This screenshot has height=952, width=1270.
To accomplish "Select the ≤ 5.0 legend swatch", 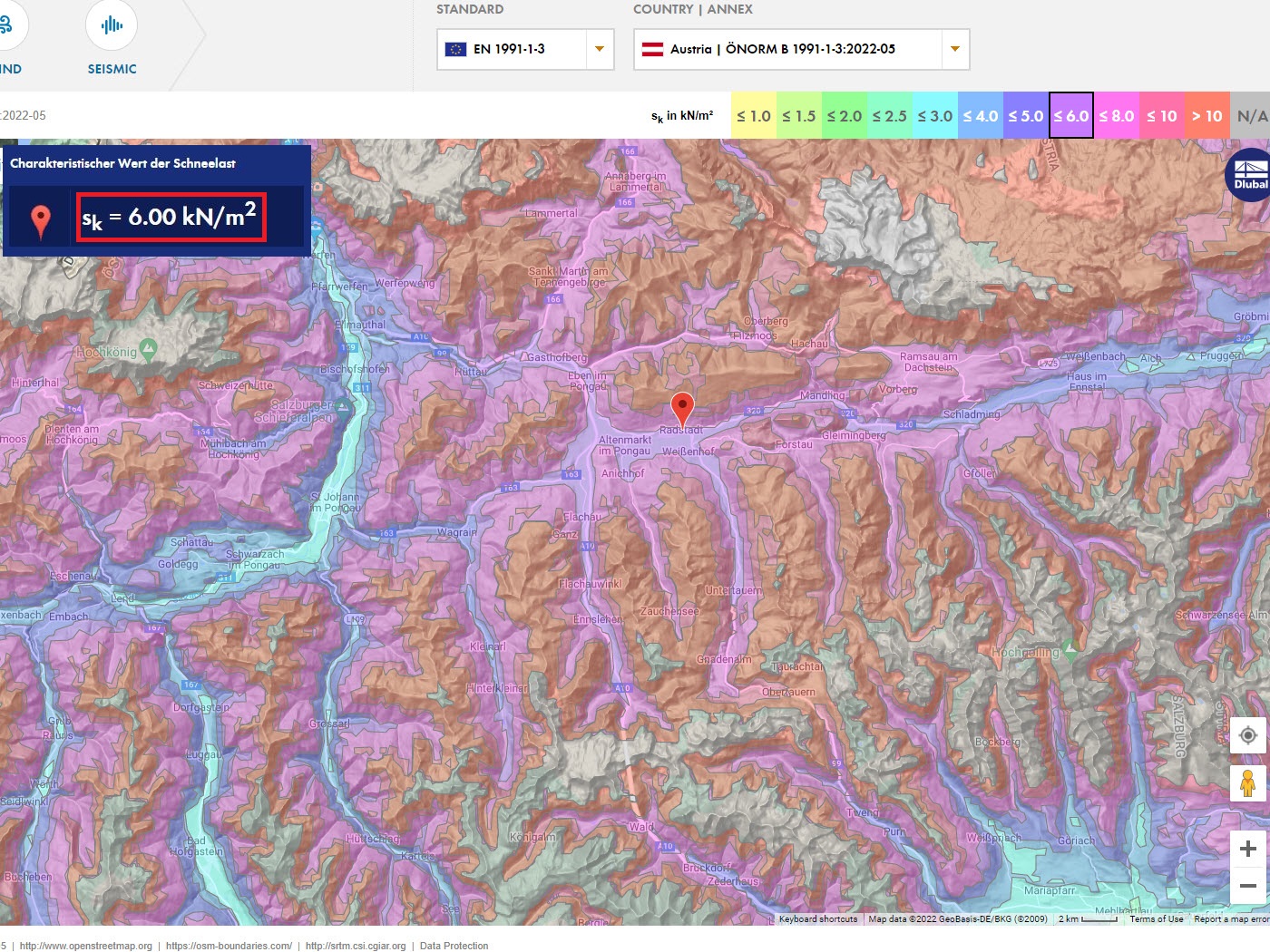I will (1026, 115).
